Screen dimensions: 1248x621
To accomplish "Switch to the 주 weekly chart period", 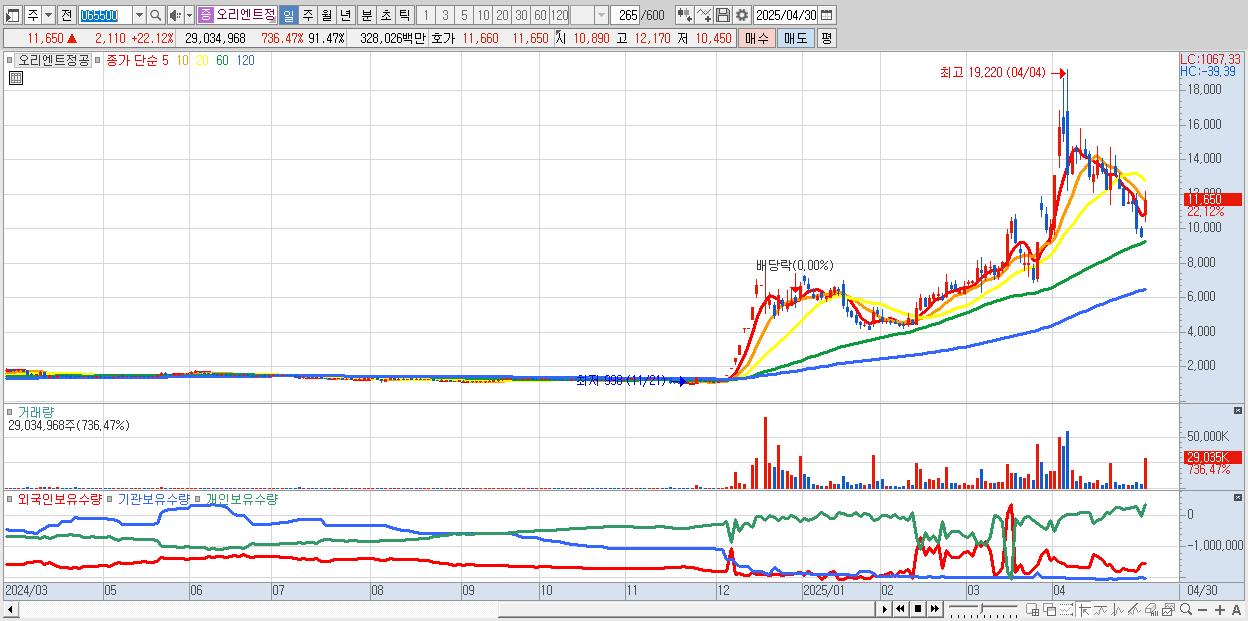I will (x=307, y=15).
